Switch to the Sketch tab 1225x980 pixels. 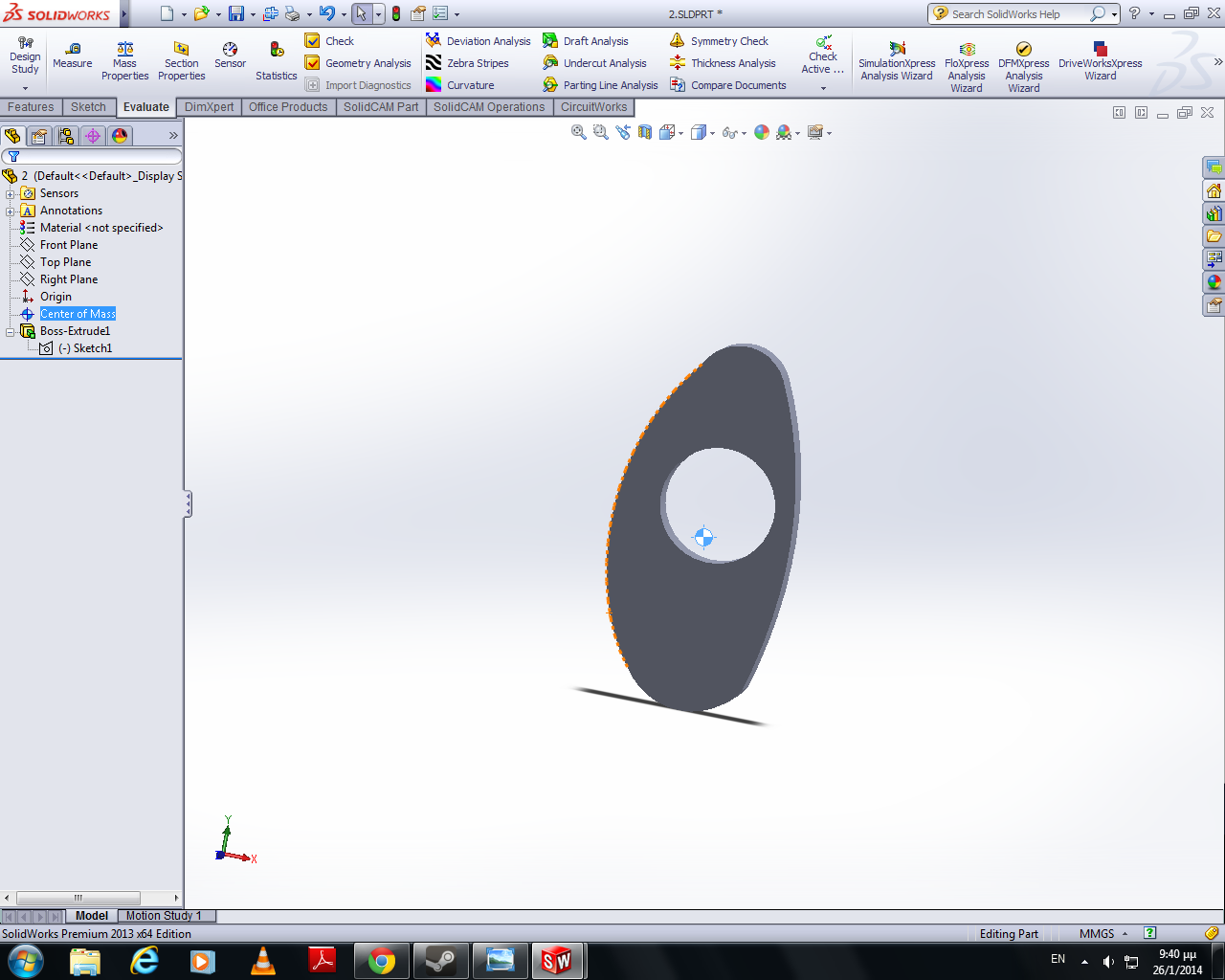point(88,107)
